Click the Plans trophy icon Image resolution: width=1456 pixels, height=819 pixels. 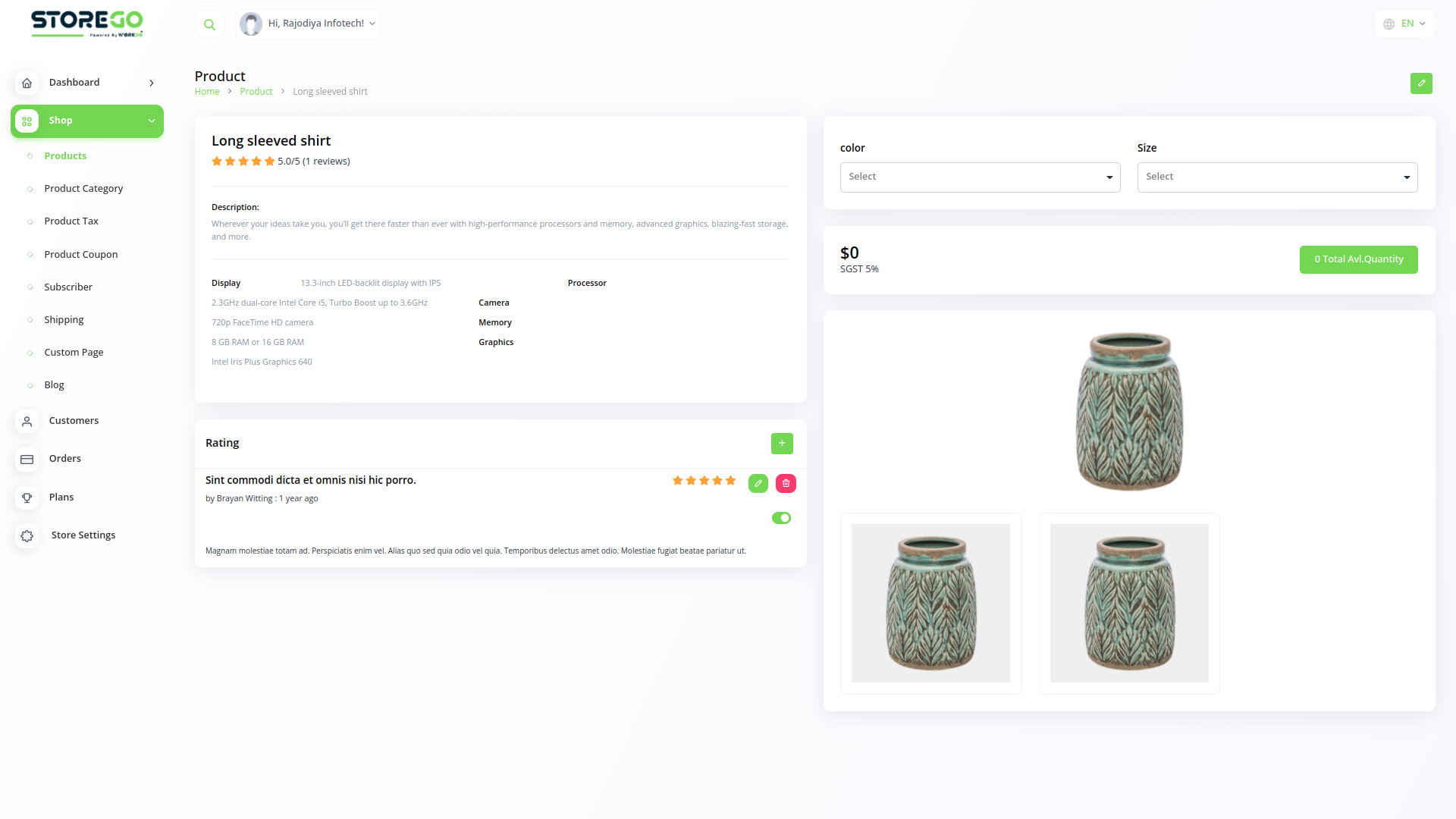[x=27, y=498]
